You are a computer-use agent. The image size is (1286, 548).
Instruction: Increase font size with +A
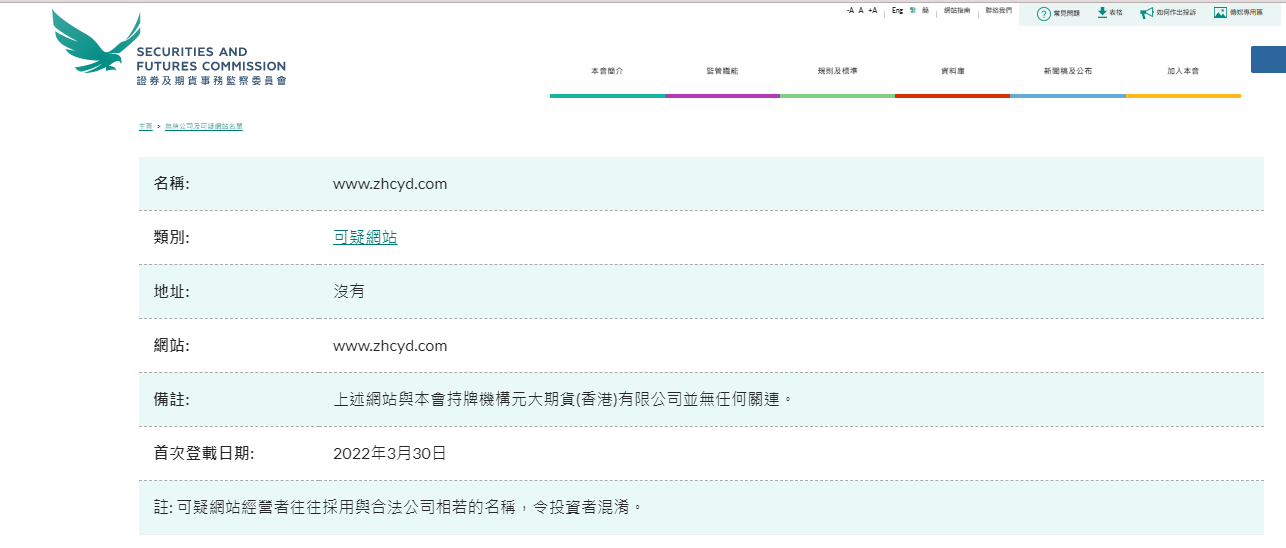click(x=872, y=10)
